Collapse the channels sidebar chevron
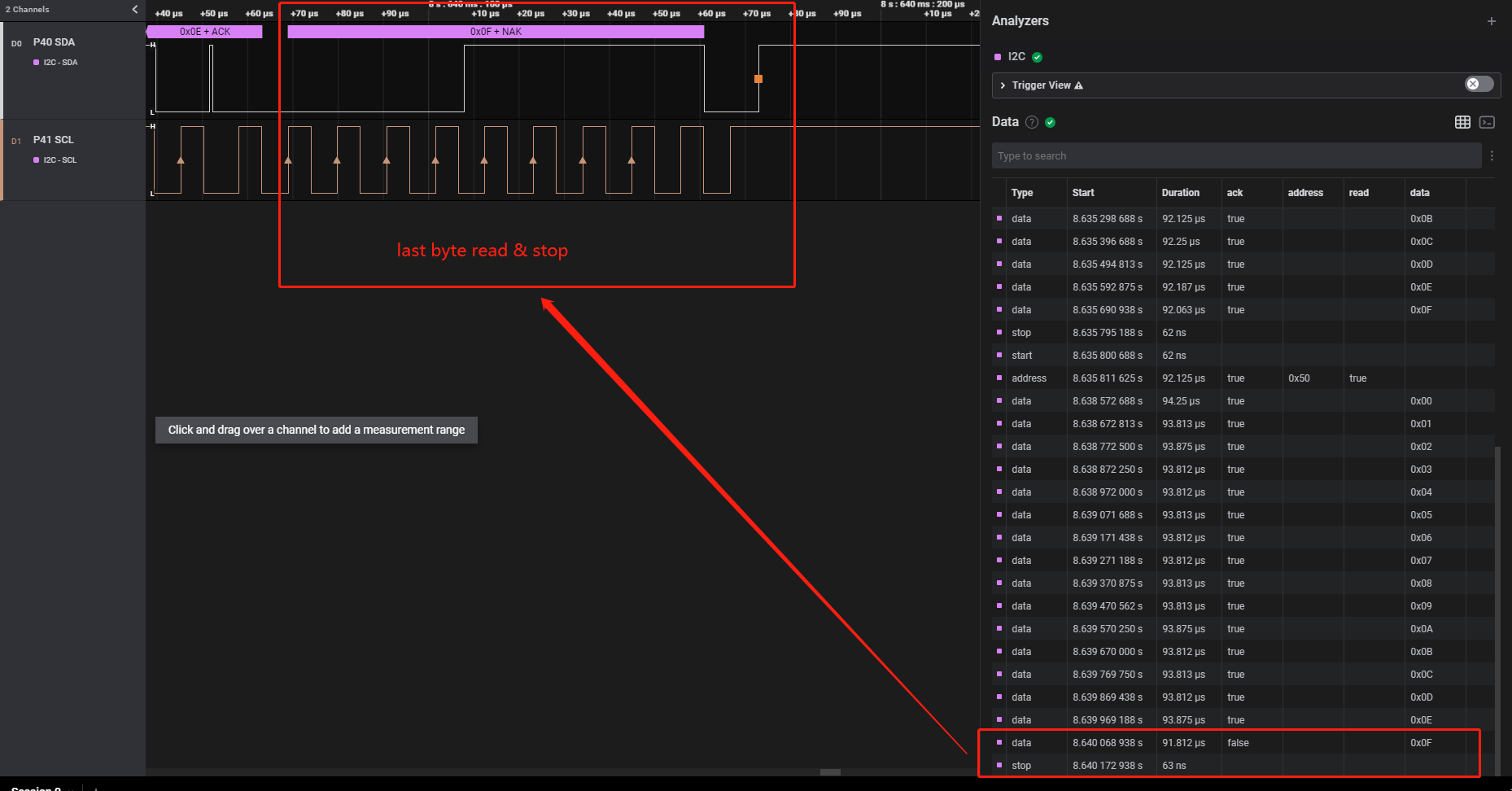Image resolution: width=1512 pixels, height=791 pixels. coord(135,9)
